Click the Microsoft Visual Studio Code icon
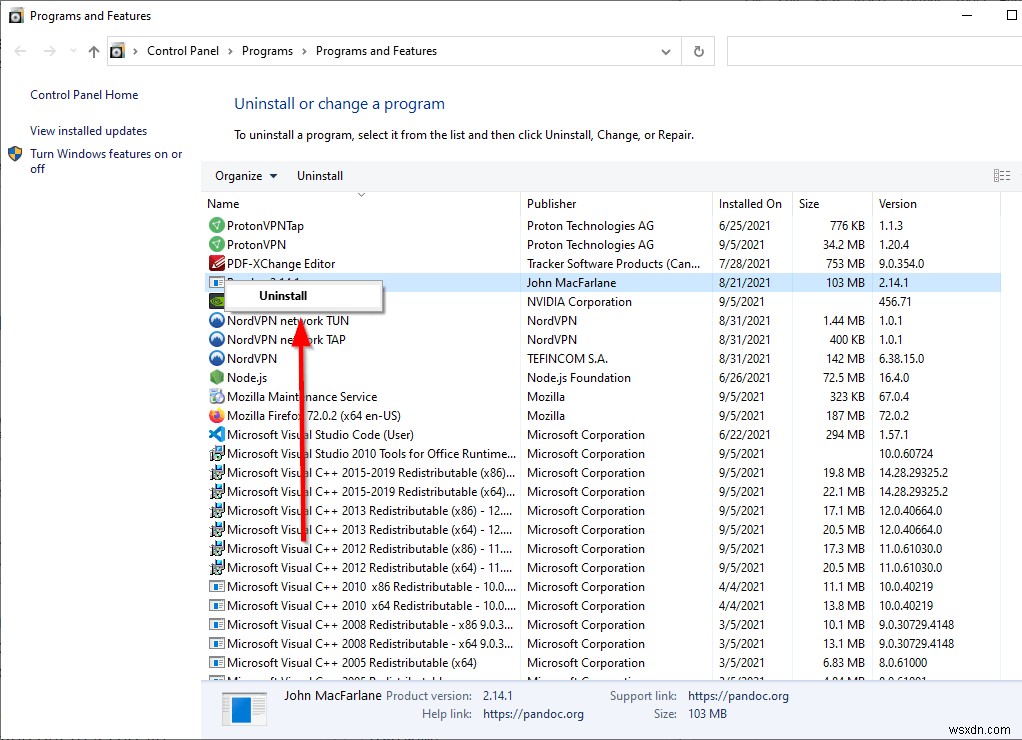 click(216, 434)
